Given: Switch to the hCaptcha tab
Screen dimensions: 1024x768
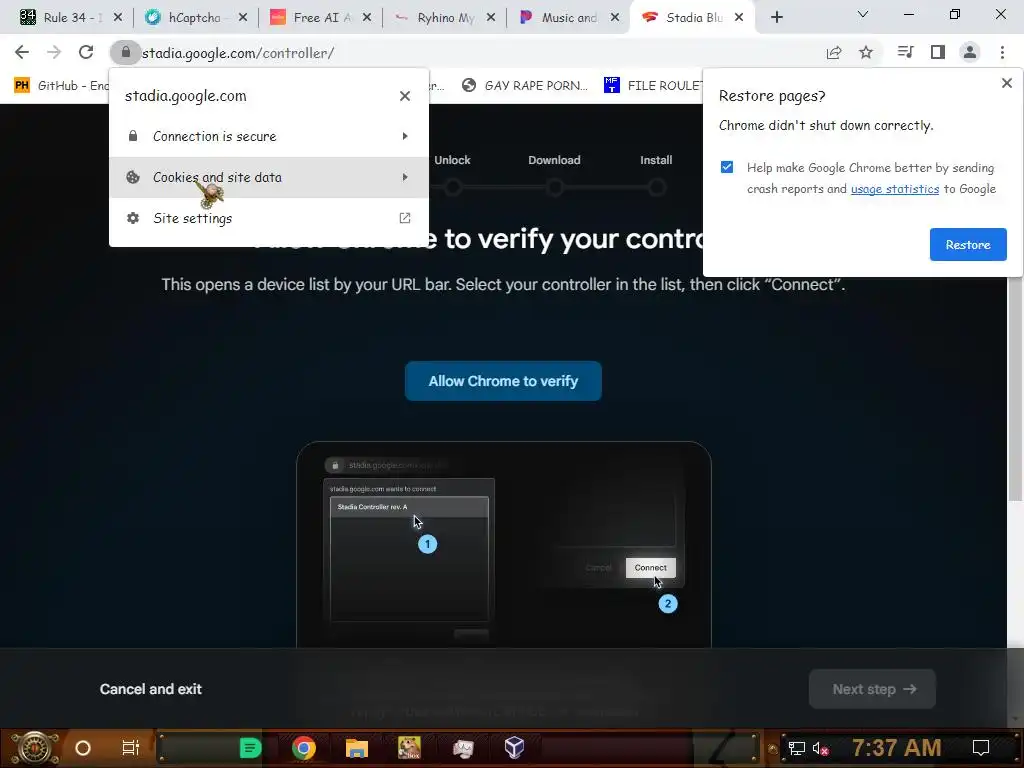Looking at the screenshot, I should tap(196, 18).
